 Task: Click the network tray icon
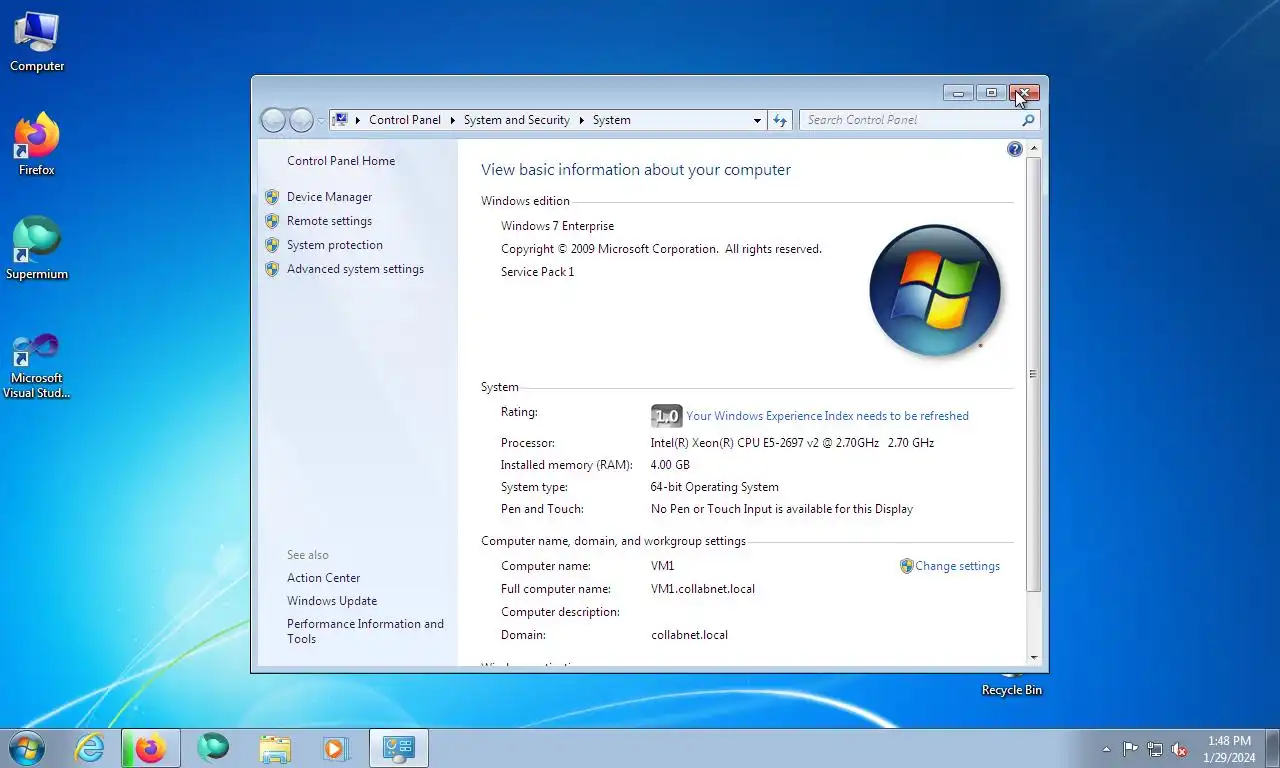click(x=1155, y=749)
